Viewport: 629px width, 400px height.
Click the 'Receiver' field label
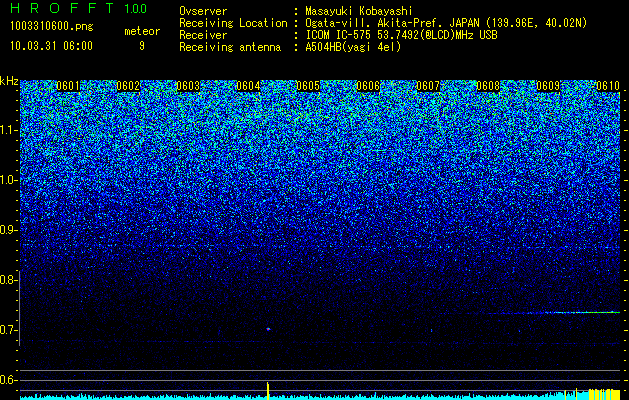(x=203, y=35)
